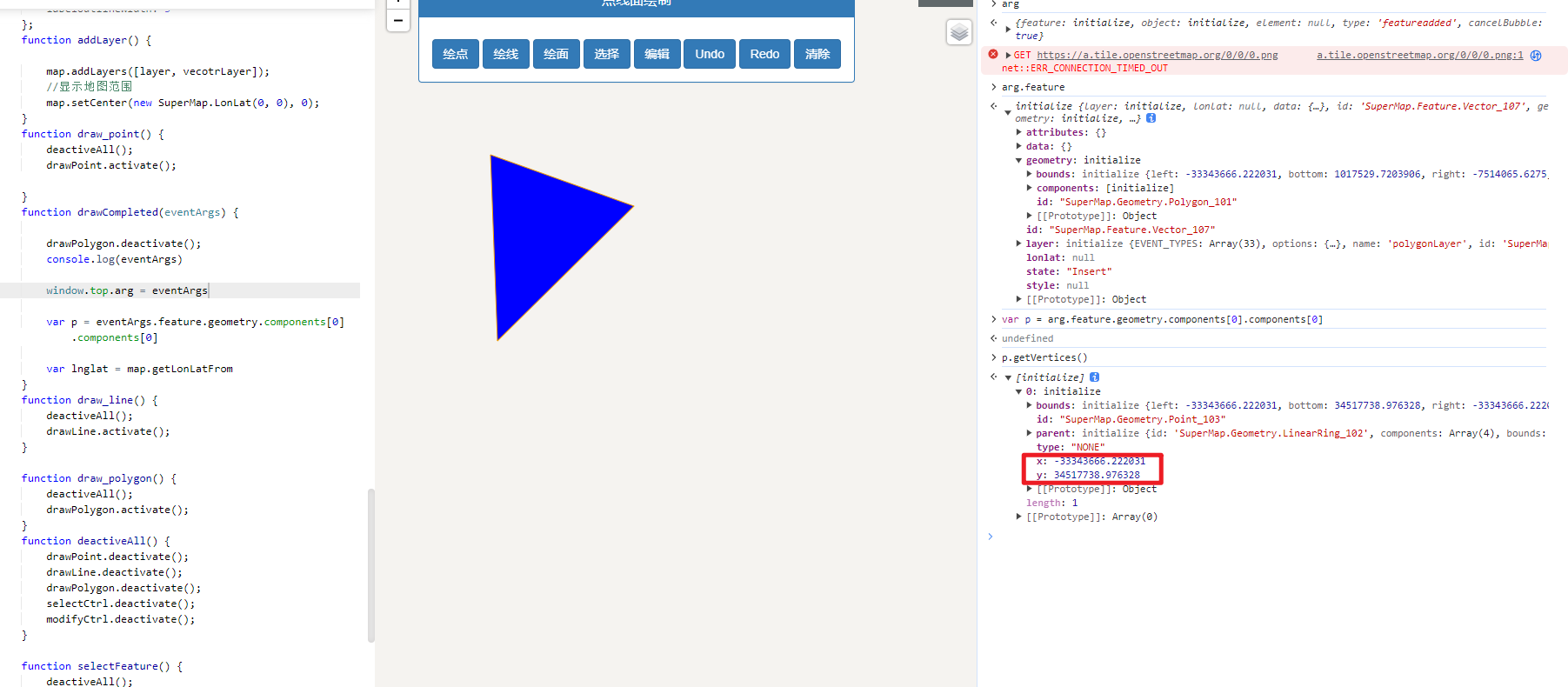Screen dimensions: 1568x687
Task: Expand the GET error request entry
Action: [1009, 55]
